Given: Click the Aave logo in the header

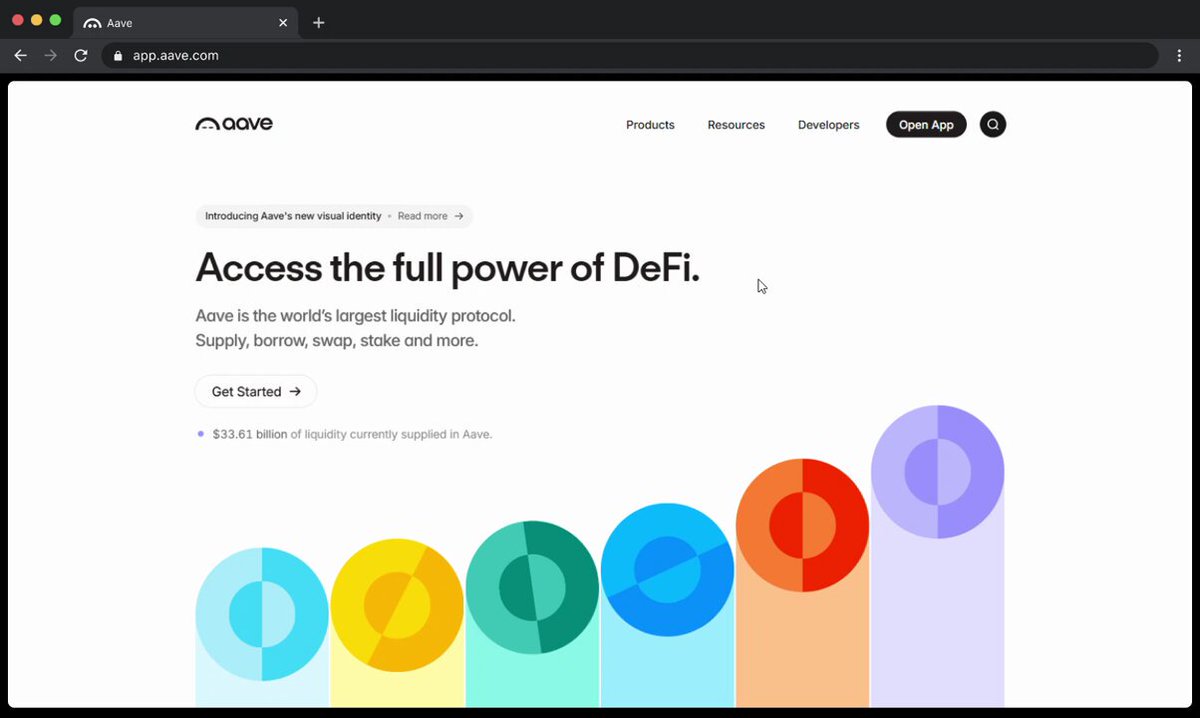Looking at the screenshot, I should (x=234, y=124).
